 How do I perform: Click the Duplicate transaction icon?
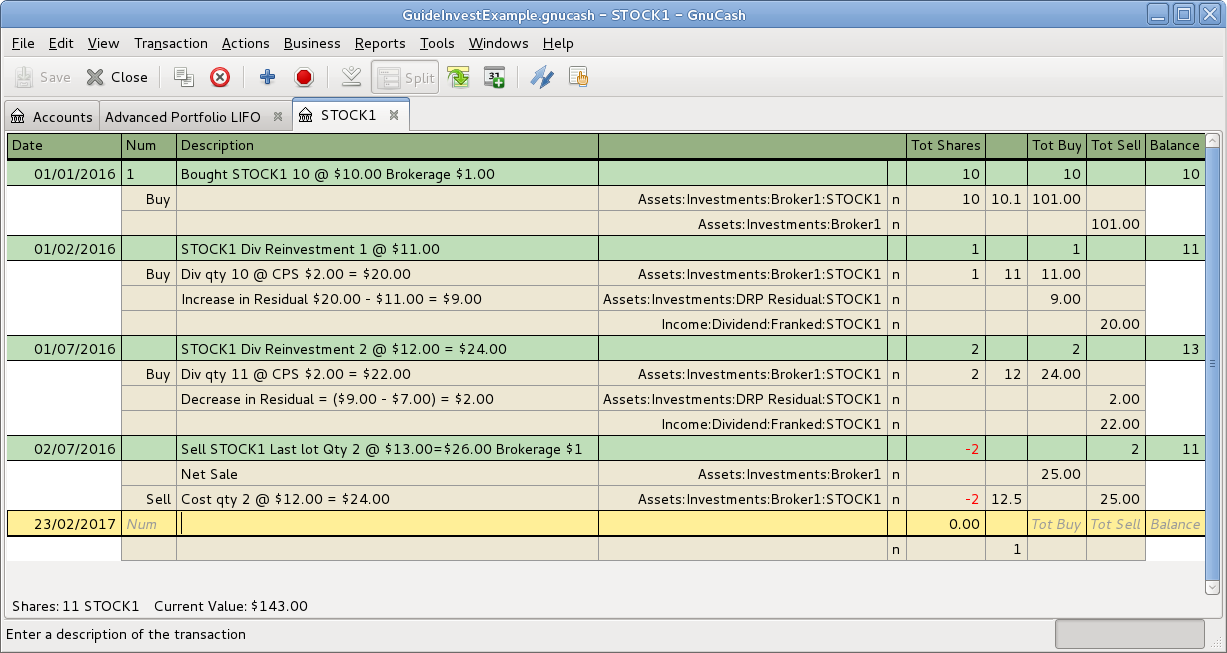(183, 77)
